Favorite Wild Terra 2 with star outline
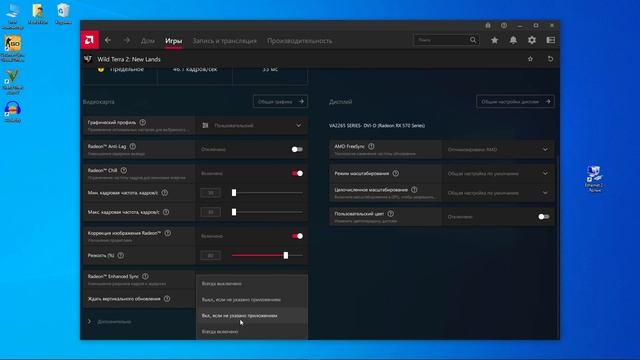The height and width of the screenshot is (360, 640). tap(530, 59)
